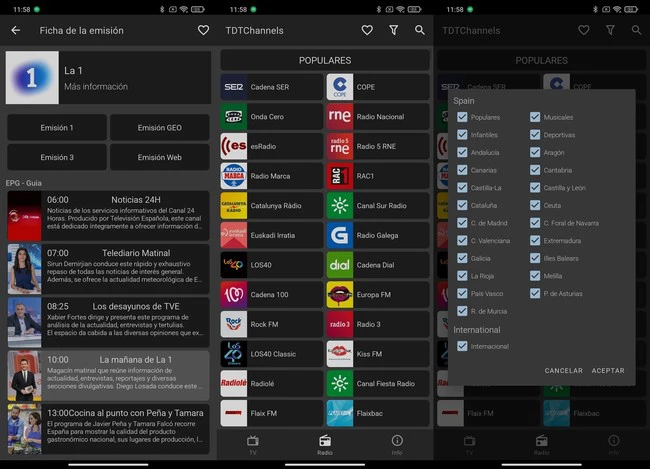The image size is (650, 469).
Task: Select the LOS40 Classic station
Action: 272,354
